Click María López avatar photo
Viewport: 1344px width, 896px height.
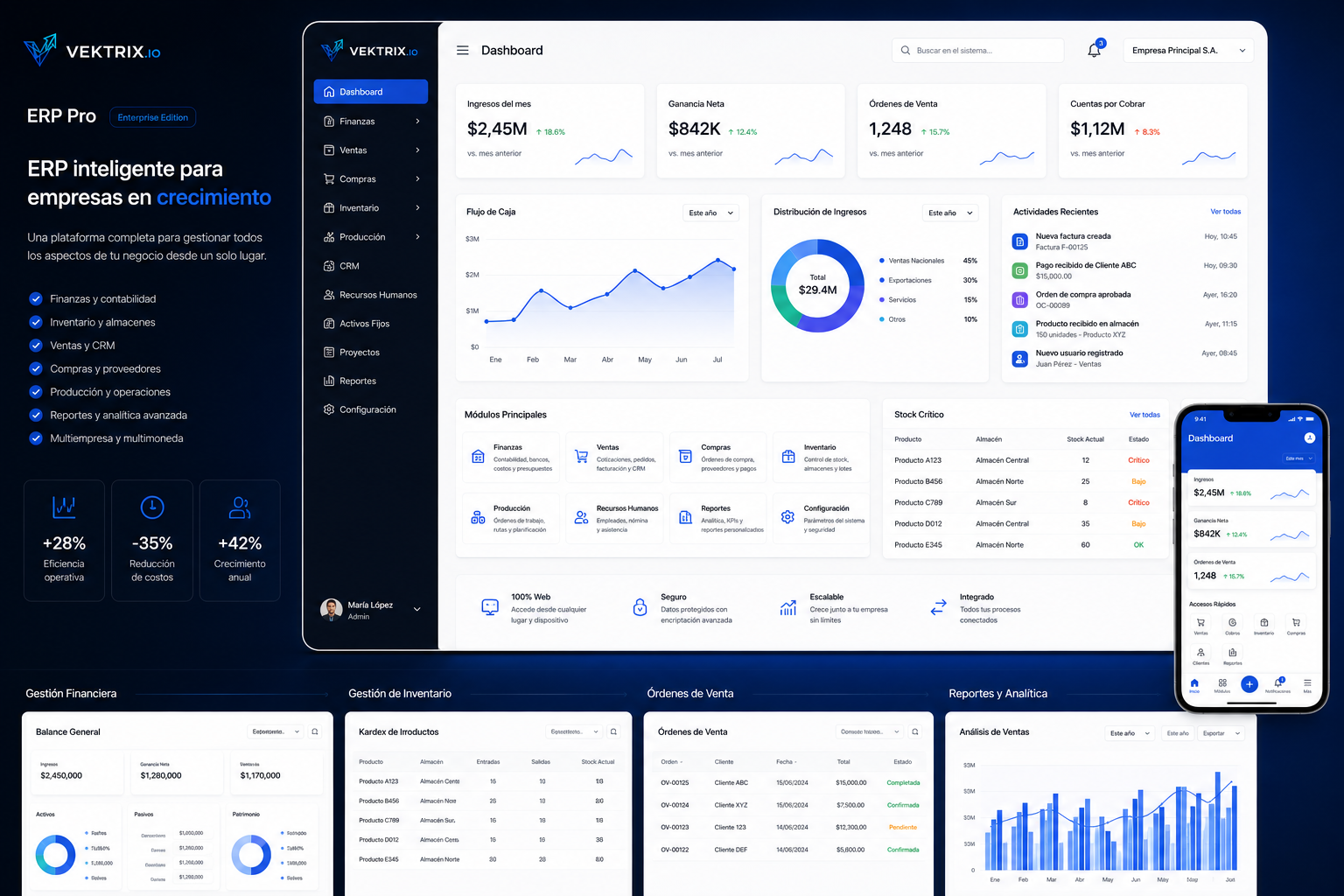click(332, 610)
